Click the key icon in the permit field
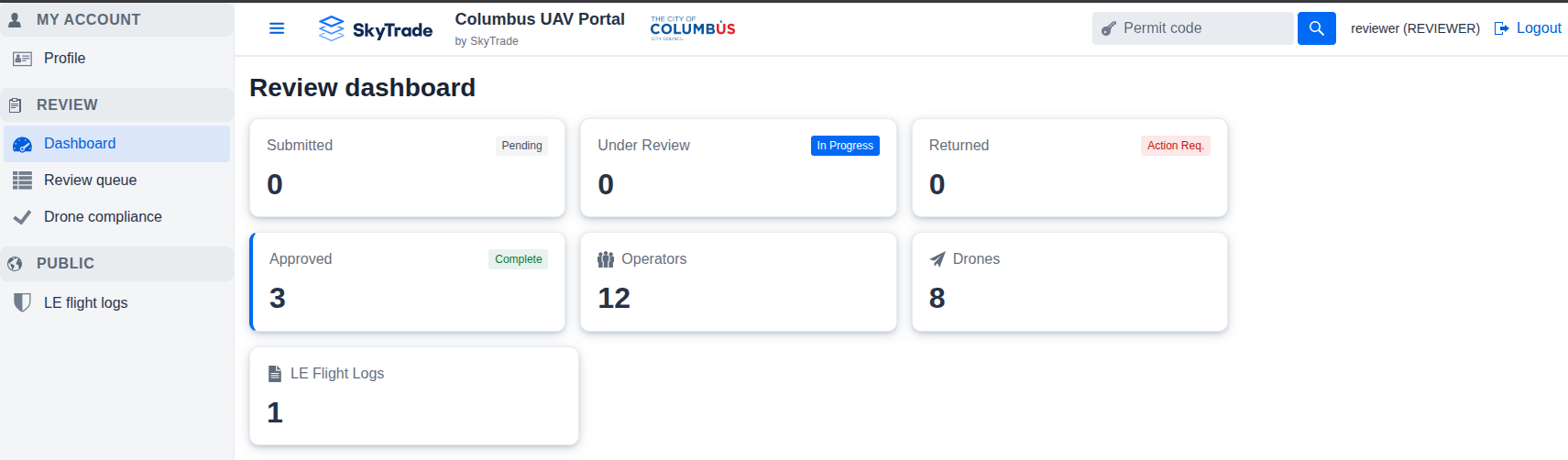Image resolution: width=1568 pixels, height=460 pixels. point(1108,28)
